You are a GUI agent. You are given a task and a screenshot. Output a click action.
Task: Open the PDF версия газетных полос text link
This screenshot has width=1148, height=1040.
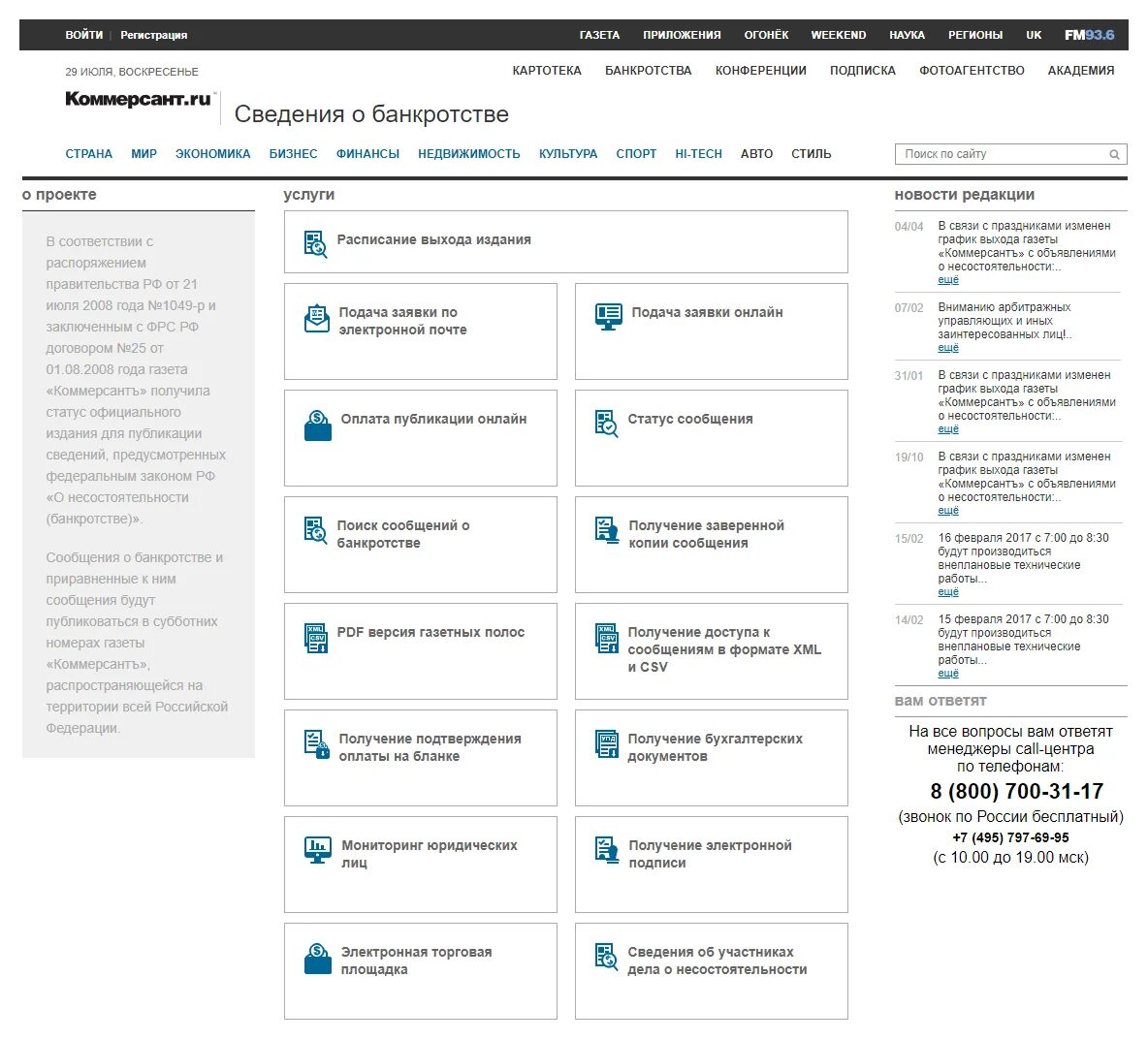[x=430, y=632]
